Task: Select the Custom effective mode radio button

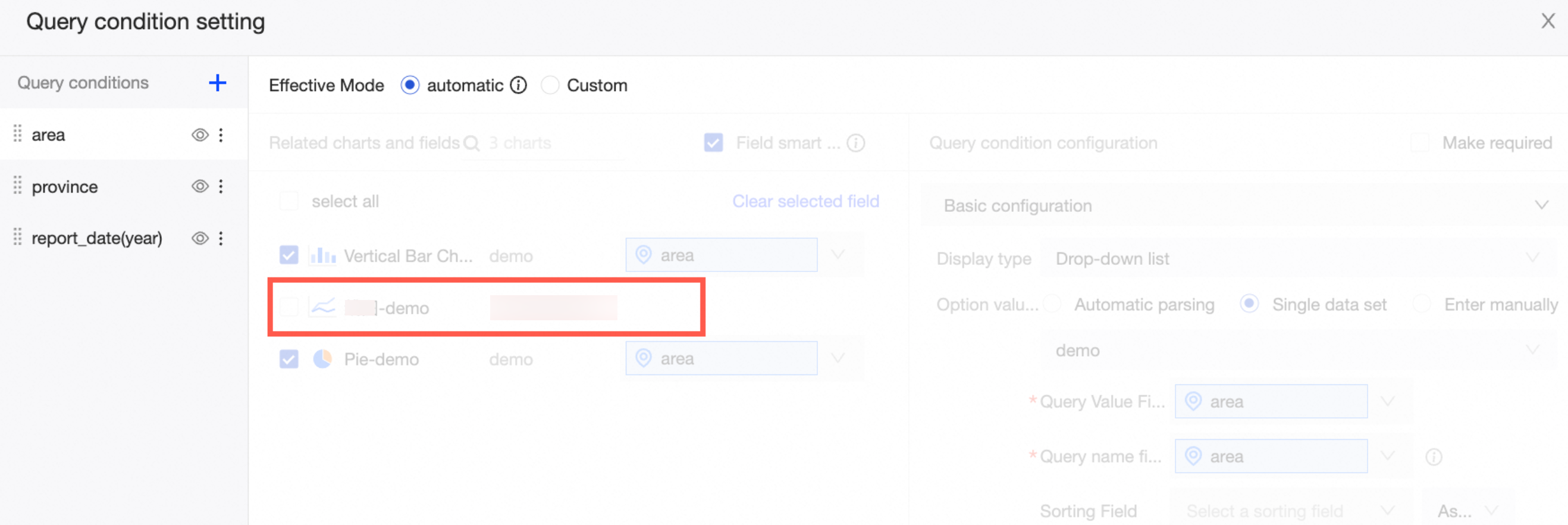Action: coord(550,85)
